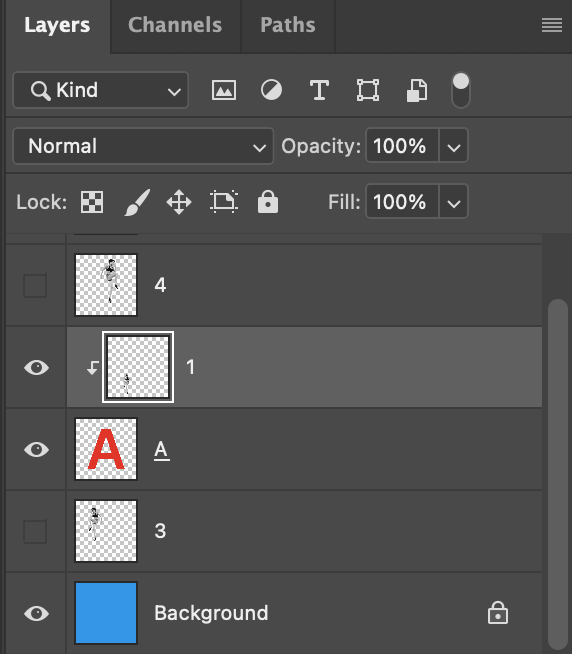The width and height of the screenshot is (572, 654).
Task: Filter for pixel layers icon
Action: coord(224,90)
